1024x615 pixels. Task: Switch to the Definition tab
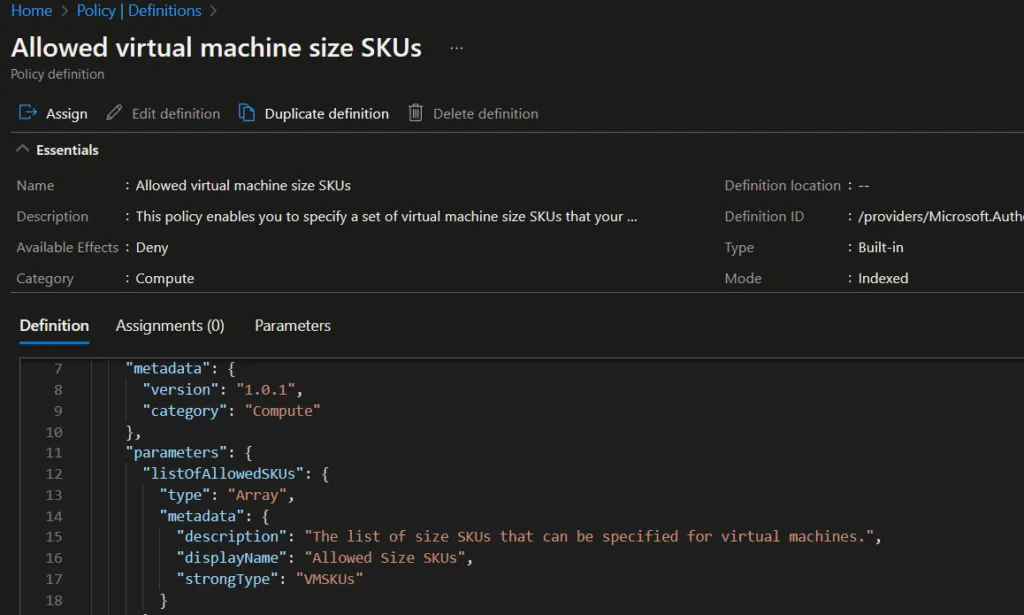54,325
